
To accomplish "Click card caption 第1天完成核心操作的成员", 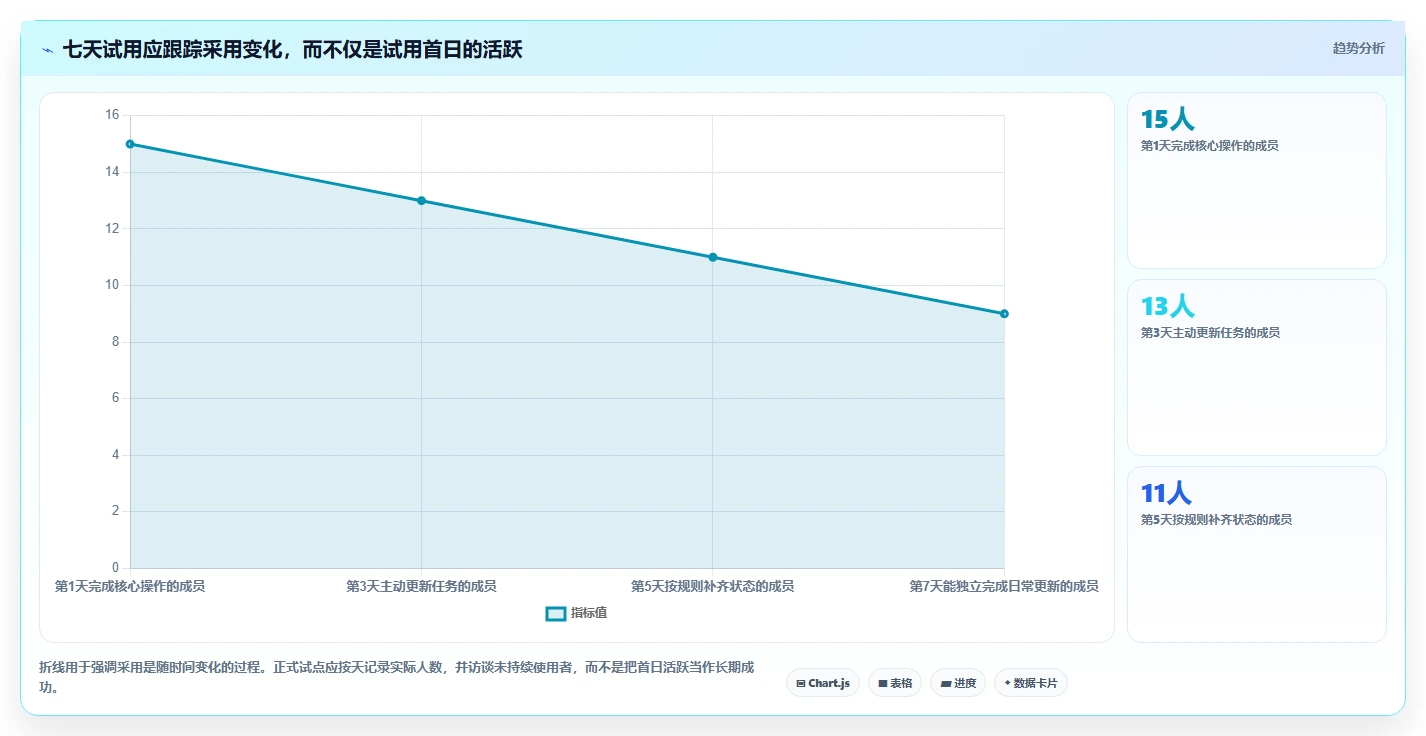I will 1209,146.
